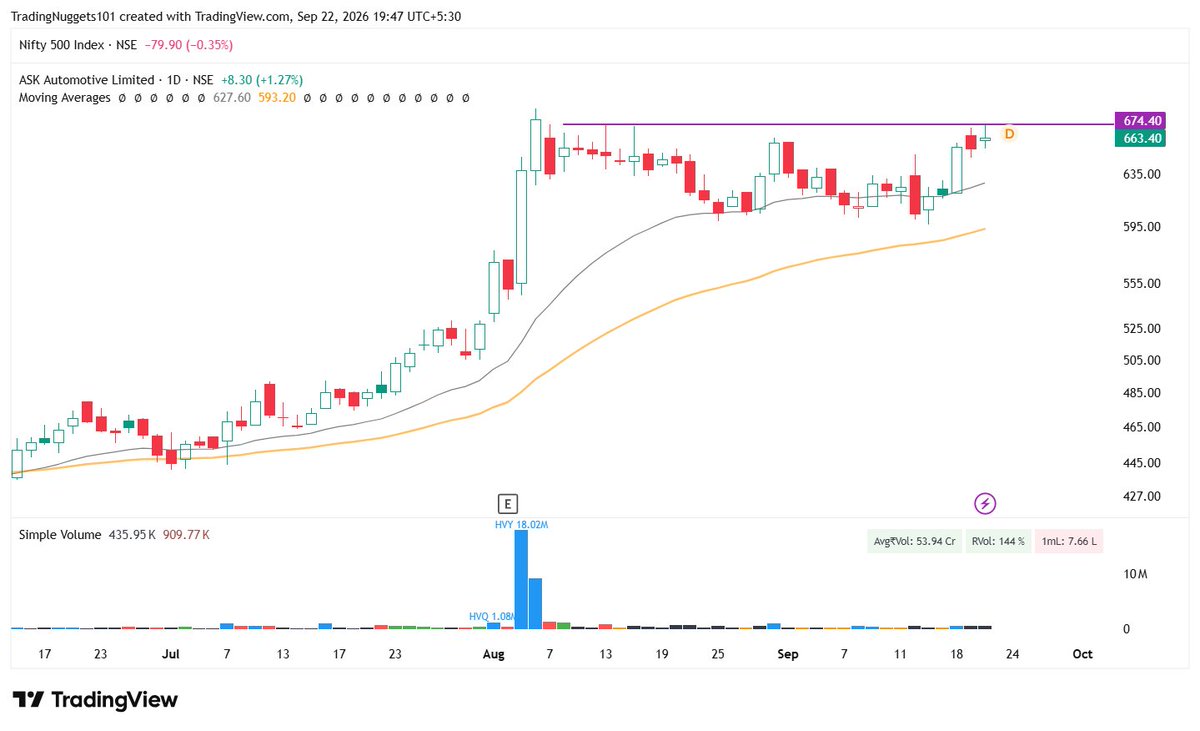Click the 595.00 price axis label
This screenshot has height=731, width=1200.
pos(1141,227)
